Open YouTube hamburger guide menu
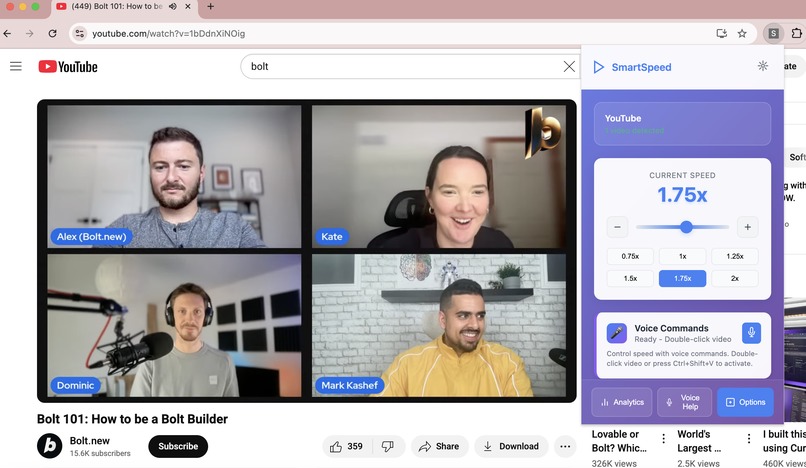This screenshot has height=468, width=806. click(x=16, y=66)
